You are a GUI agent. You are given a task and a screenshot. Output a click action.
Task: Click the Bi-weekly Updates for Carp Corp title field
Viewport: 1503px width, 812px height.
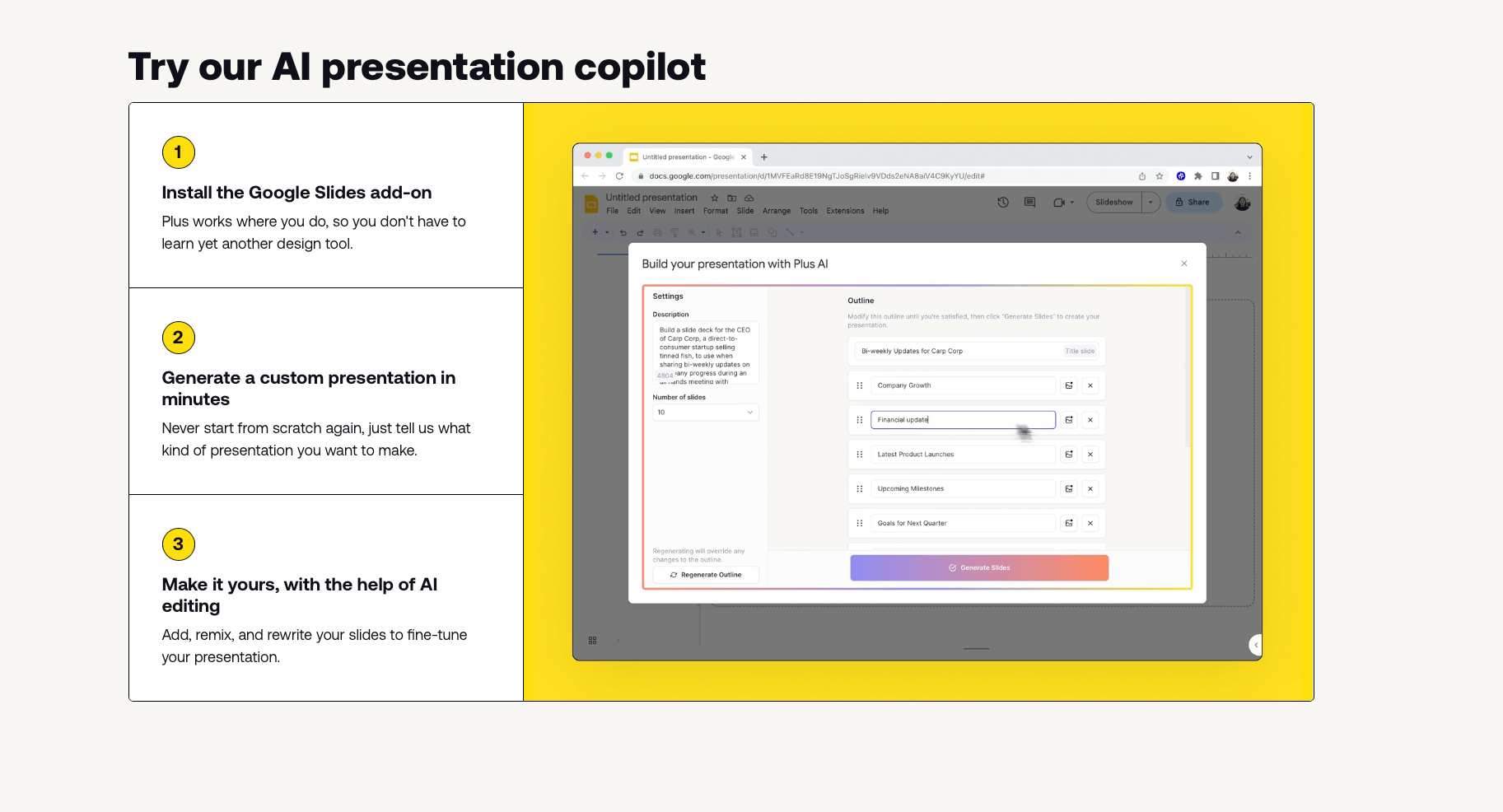(x=976, y=351)
